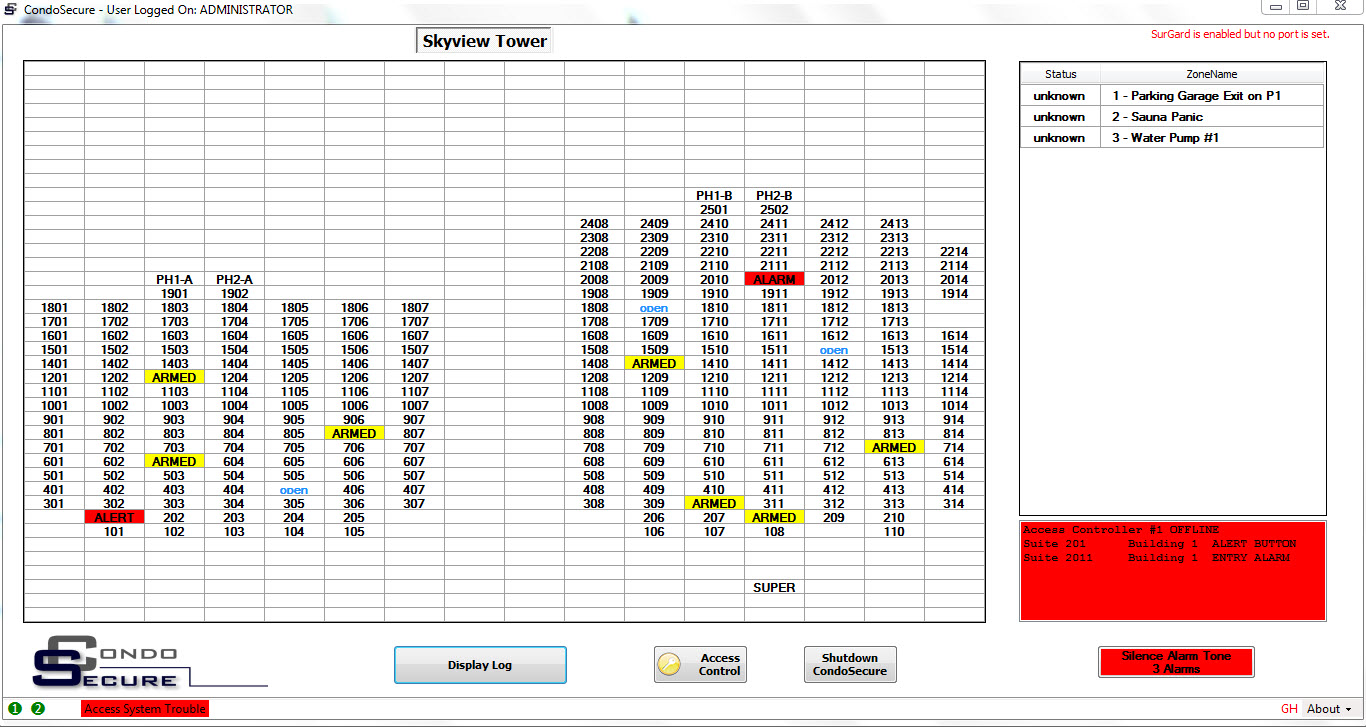Click the red GH label in status bar
The height and width of the screenshot is (727, 1366).
coord(1289,709)
